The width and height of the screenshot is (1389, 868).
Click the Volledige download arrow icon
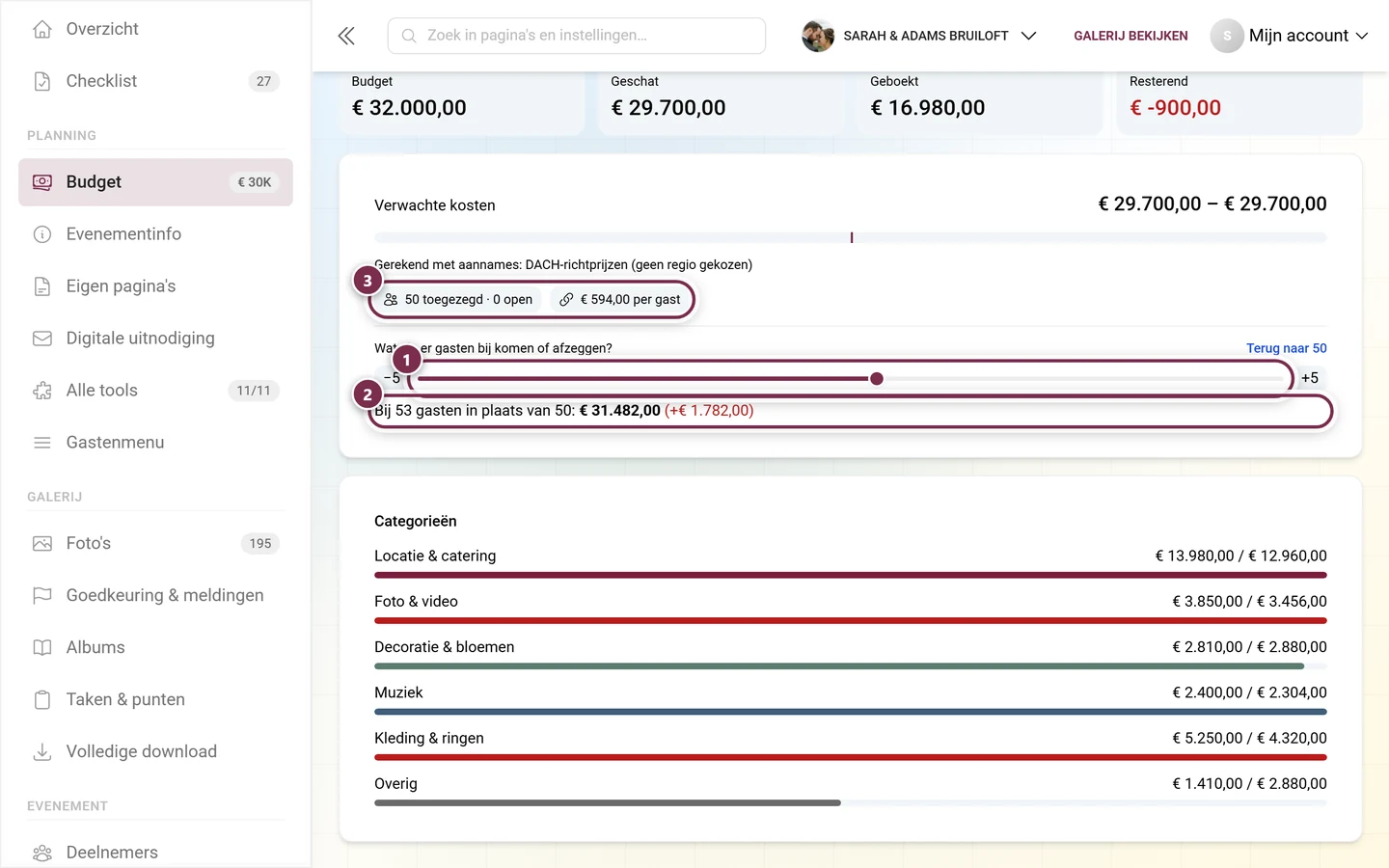pos(42,751)
